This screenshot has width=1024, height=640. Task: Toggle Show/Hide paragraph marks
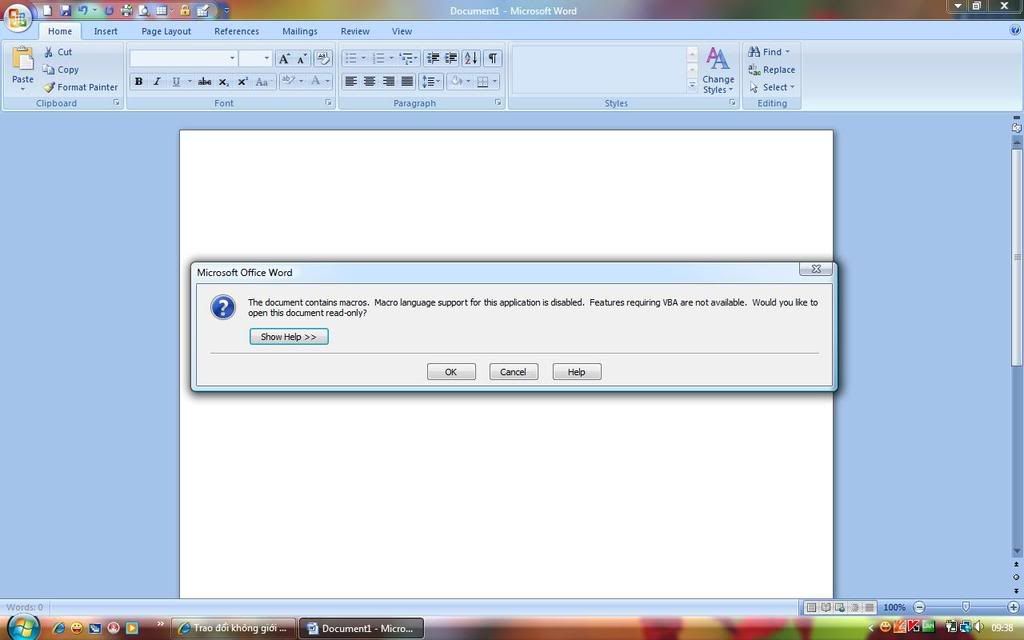(493, 58)
